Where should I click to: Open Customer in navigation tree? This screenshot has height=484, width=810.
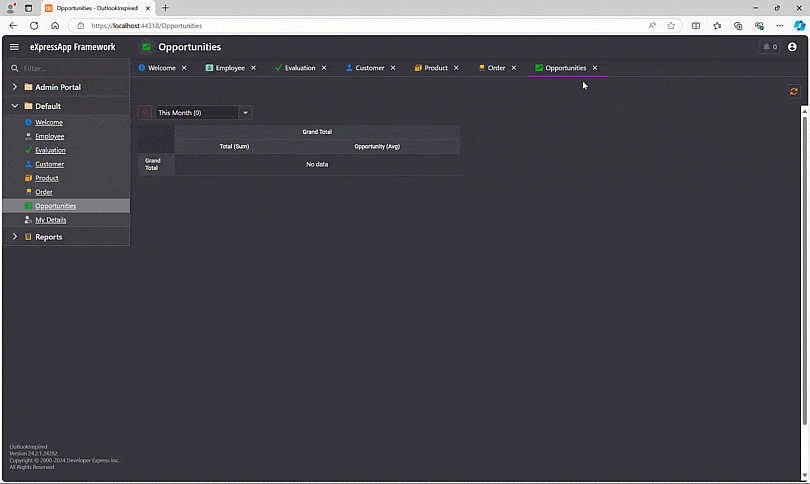click(x=50, y=164)
